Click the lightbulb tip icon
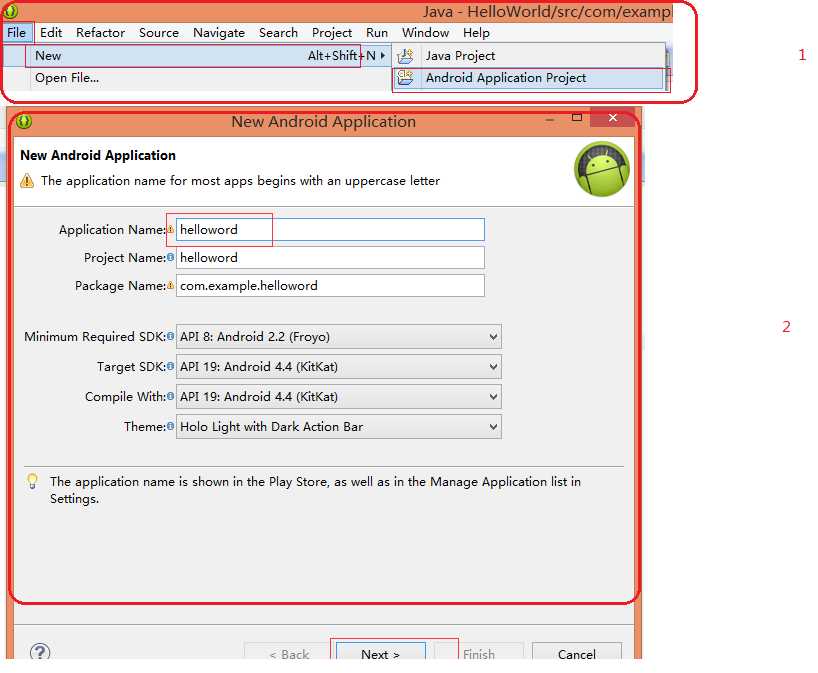Screen dimensions: 818x673 pyautogui.click(x=32, y=481)
